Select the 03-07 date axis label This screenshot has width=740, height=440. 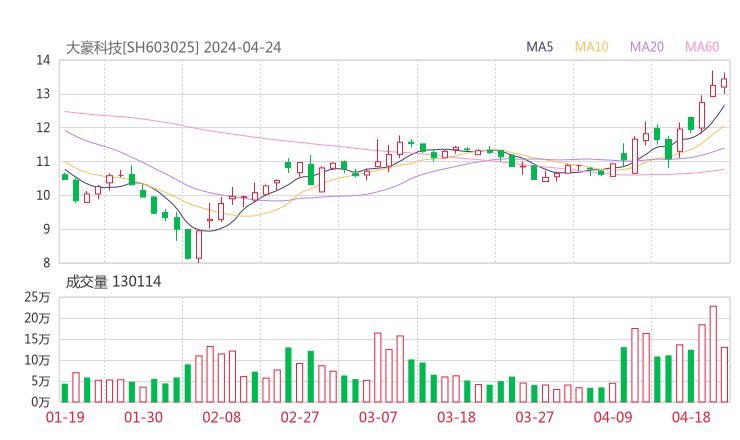point(378,417)
